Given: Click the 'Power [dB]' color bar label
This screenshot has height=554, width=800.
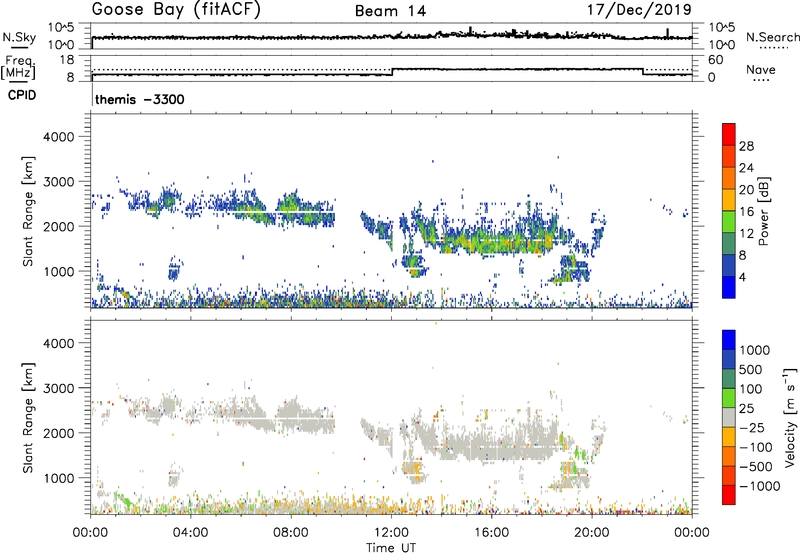Looking at the screenshot, I should [764, 211].
